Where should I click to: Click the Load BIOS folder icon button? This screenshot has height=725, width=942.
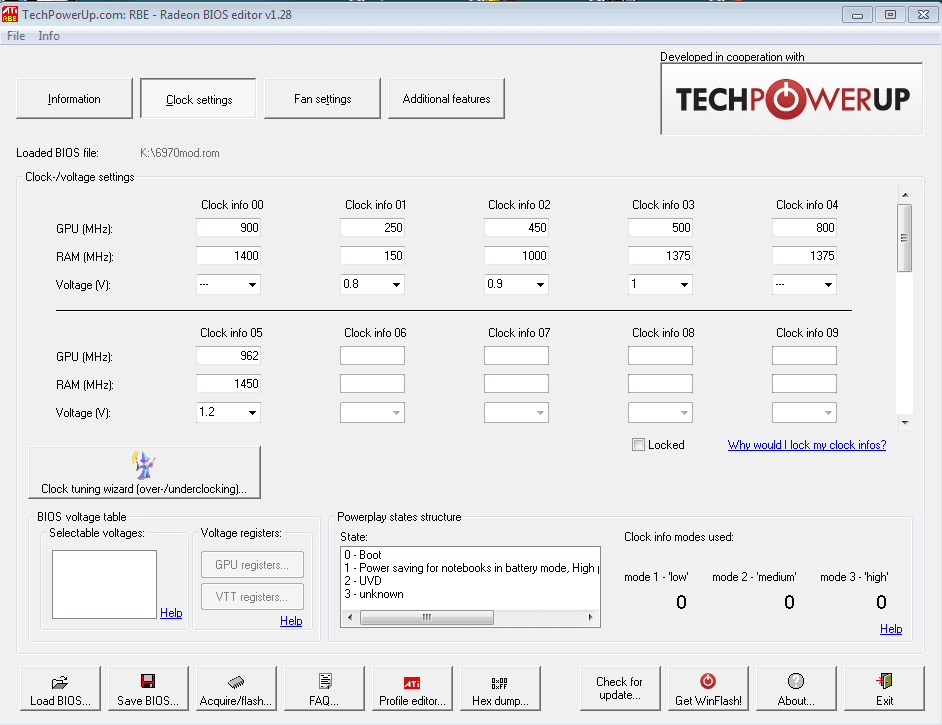tap(60, 688)
